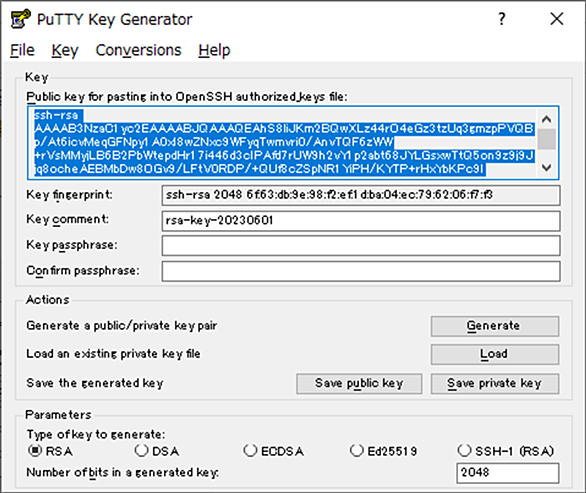586x493 pixels.
Task: Open the File menu
Action: (22, 50)
